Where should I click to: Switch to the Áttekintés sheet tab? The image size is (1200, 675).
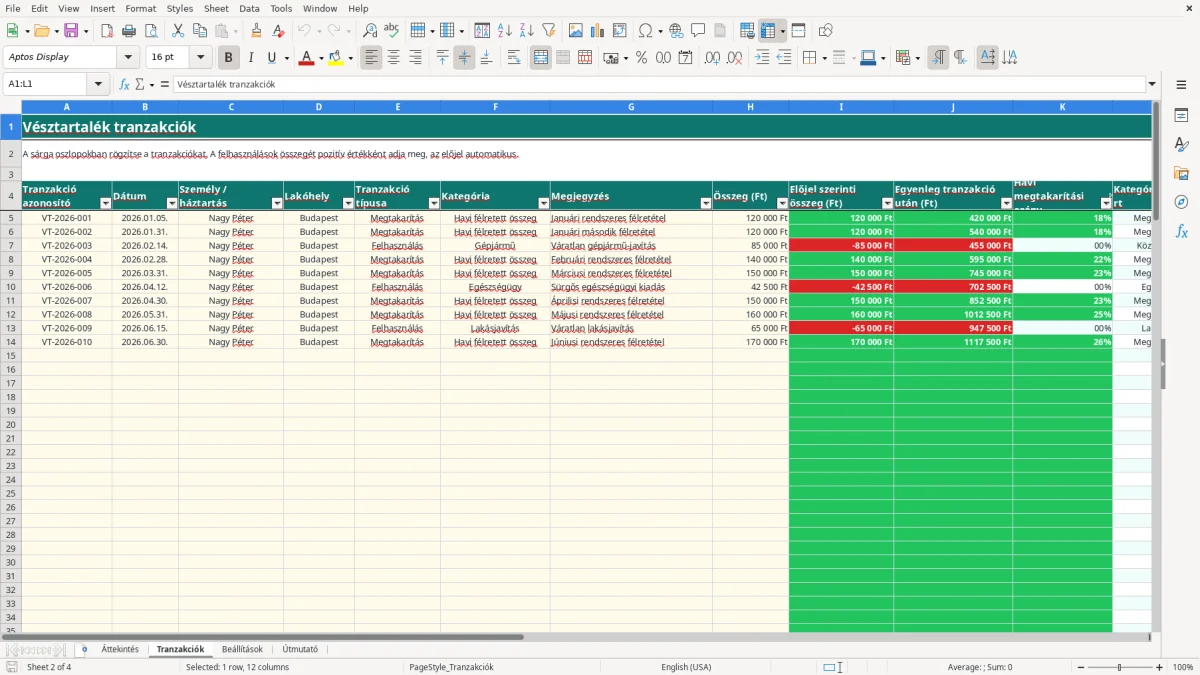[120, 650]
